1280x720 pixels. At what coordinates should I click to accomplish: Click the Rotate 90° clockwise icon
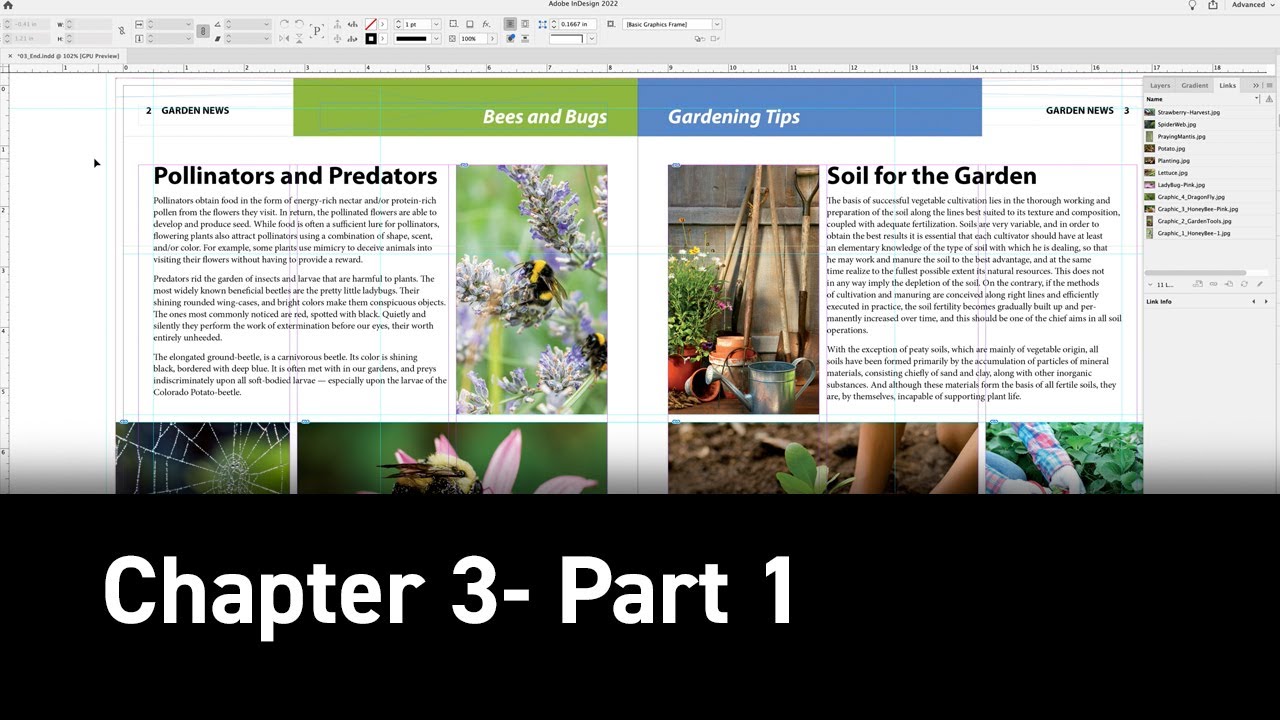click(x=284, y=24)
